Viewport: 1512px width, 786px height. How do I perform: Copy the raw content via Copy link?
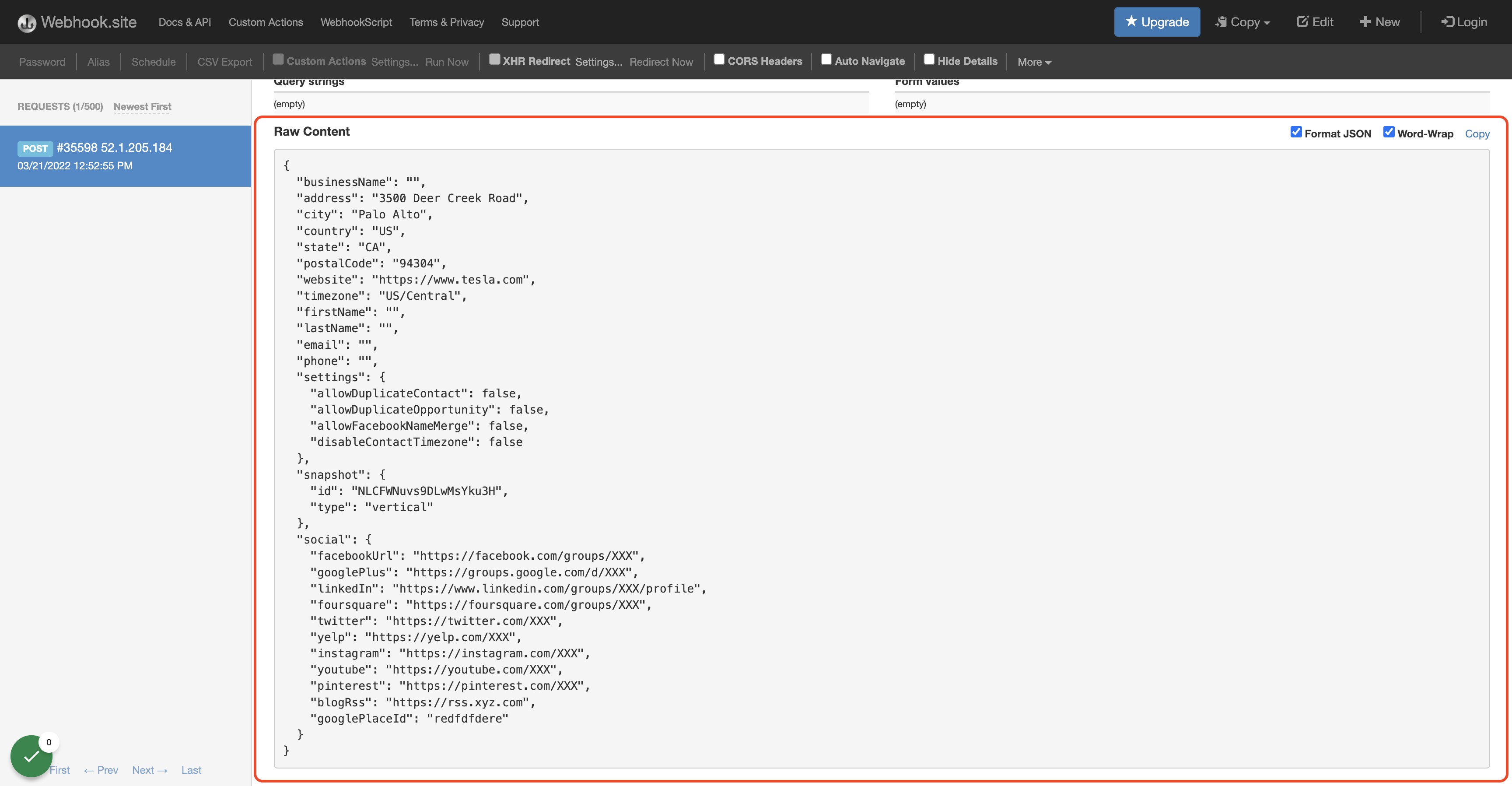click(1477, 134)
